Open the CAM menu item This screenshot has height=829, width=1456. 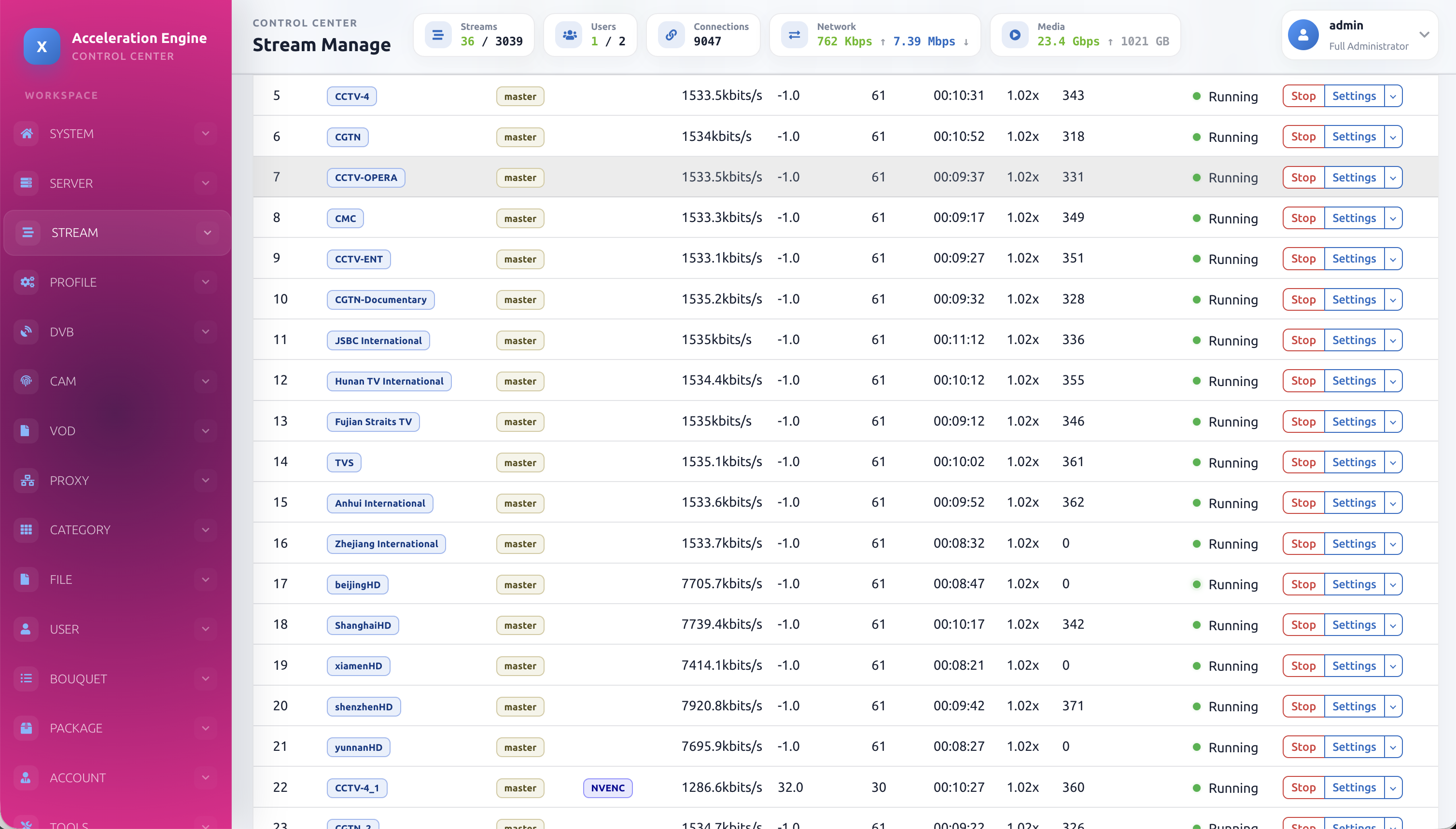pos(117,381)
